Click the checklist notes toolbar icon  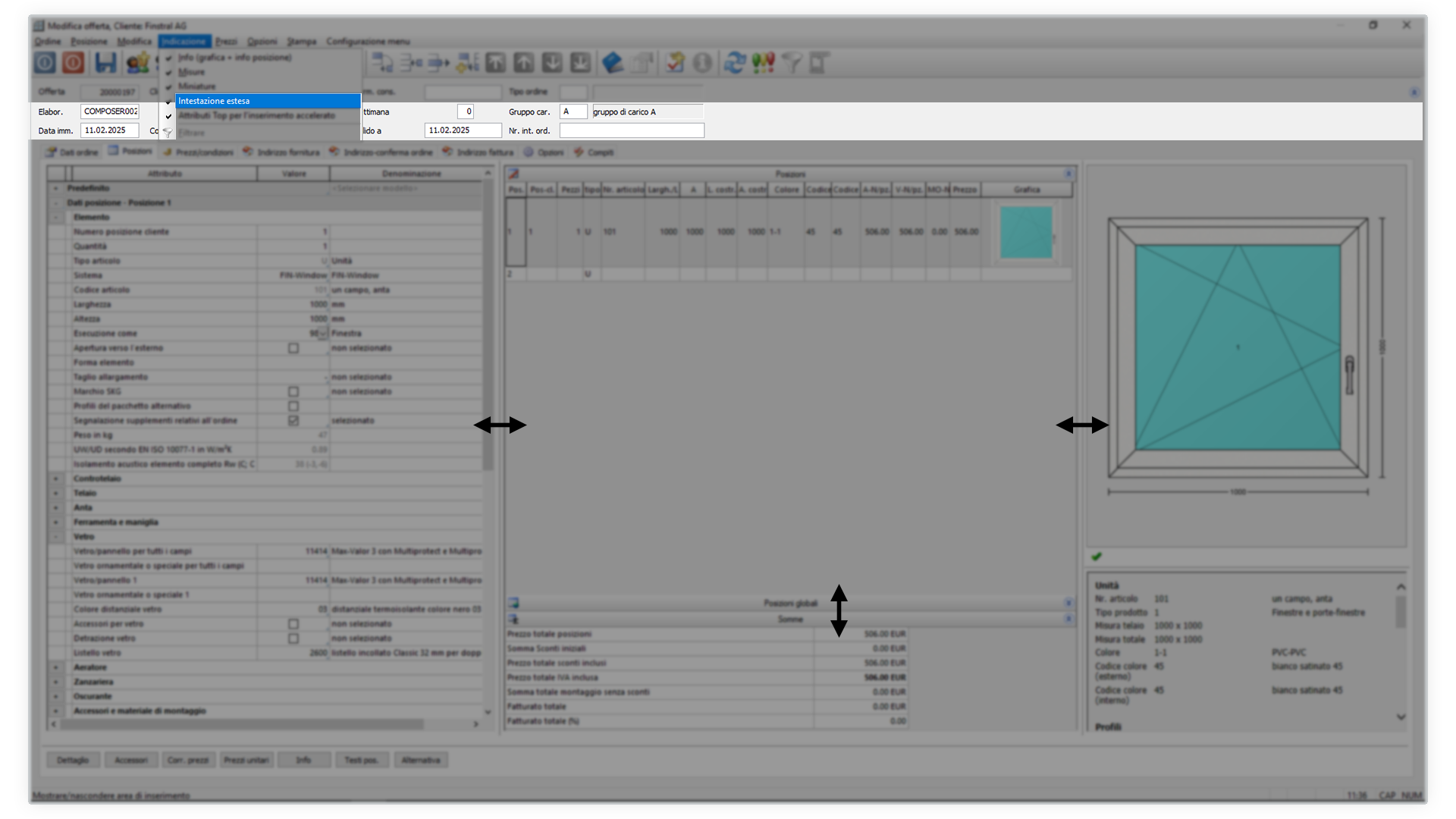pyautogui.click(x=674, y=62)
